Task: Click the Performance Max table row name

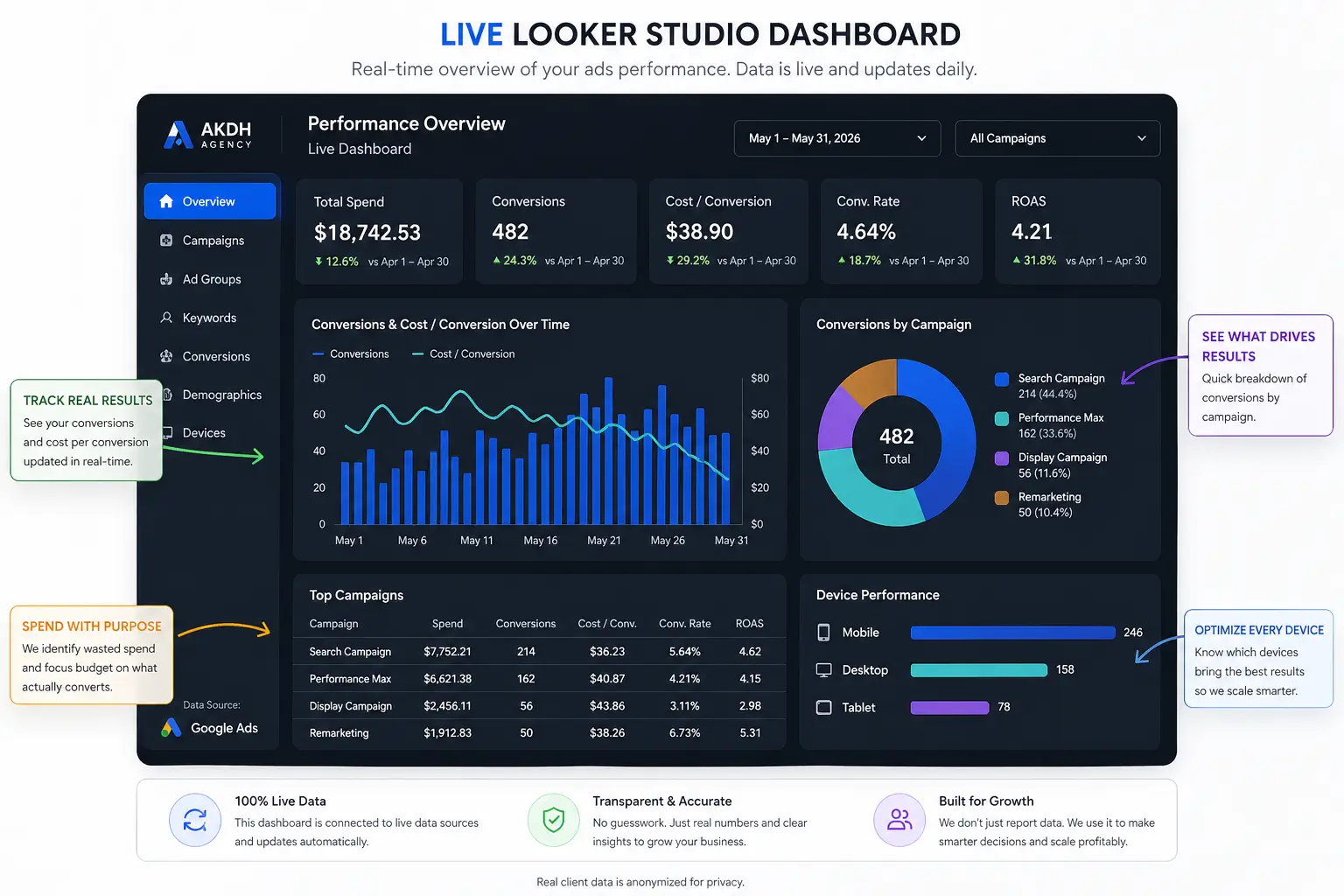Action: (350, 679)
